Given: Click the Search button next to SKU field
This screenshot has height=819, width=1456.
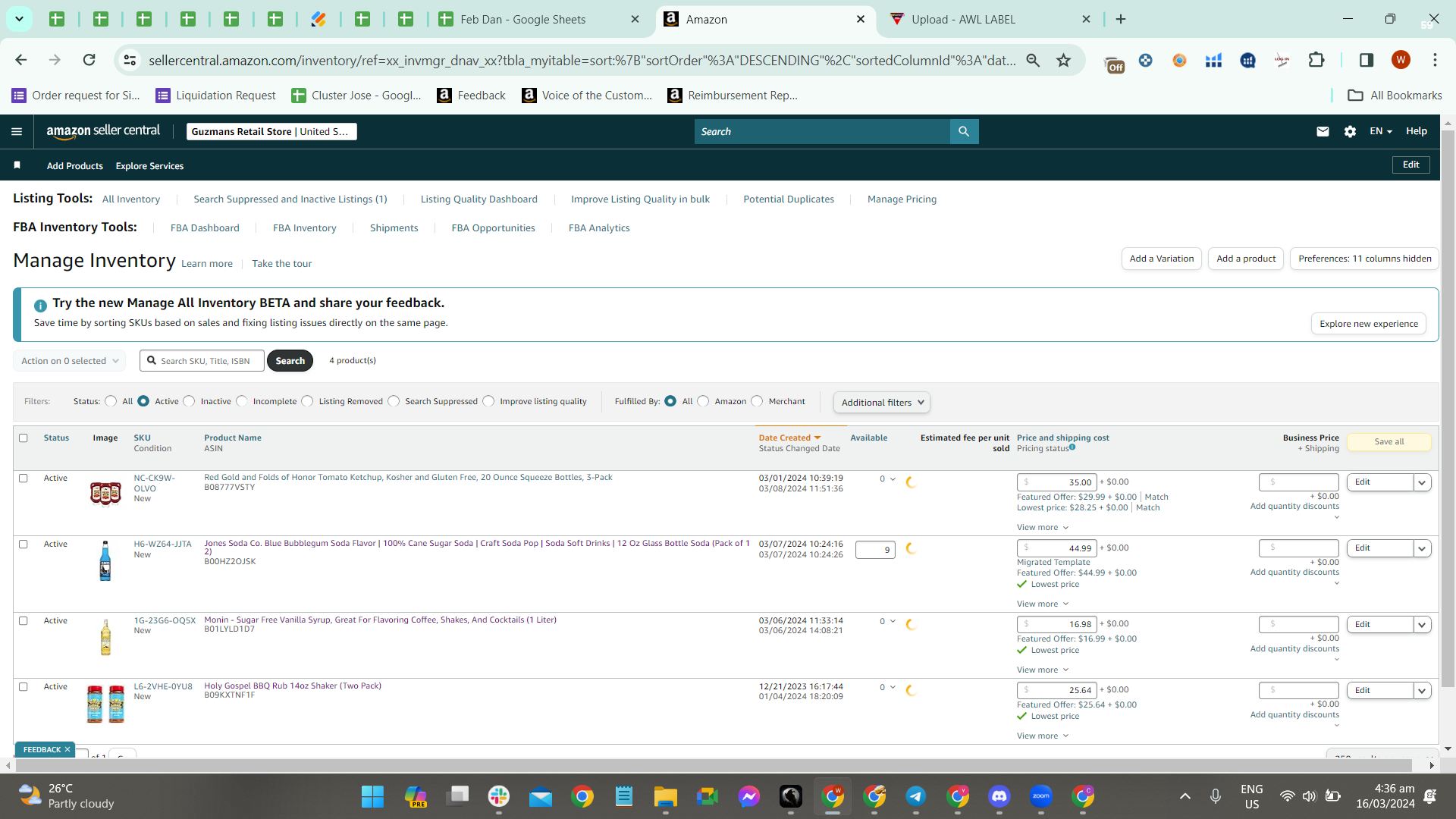Looking at the screenshot, I should 290,361.
